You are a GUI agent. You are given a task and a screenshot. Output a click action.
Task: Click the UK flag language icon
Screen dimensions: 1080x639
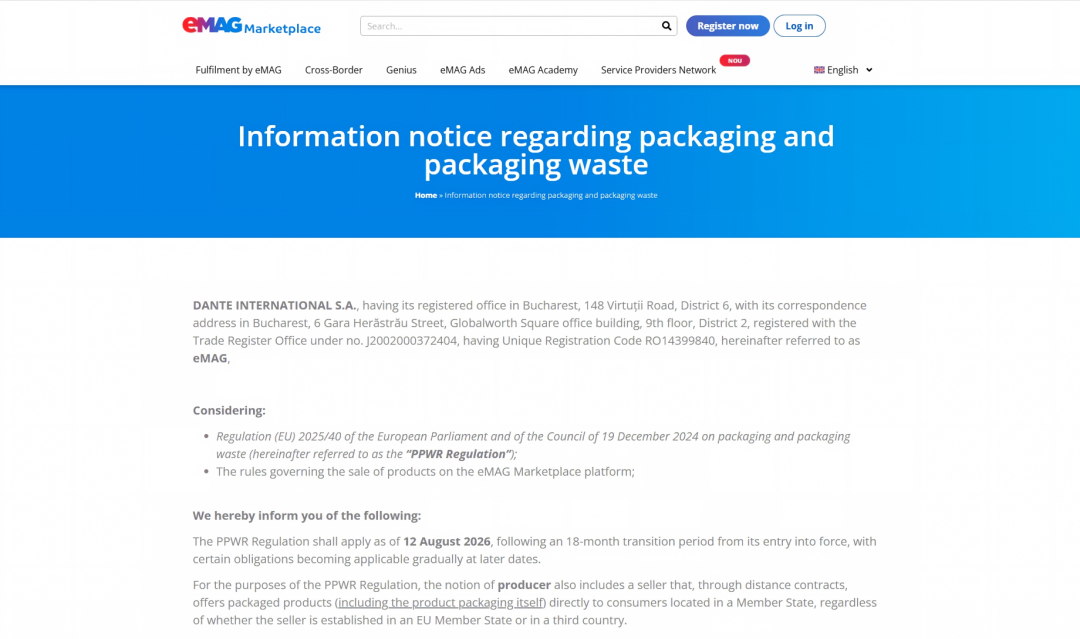click(x=819, y=70)
